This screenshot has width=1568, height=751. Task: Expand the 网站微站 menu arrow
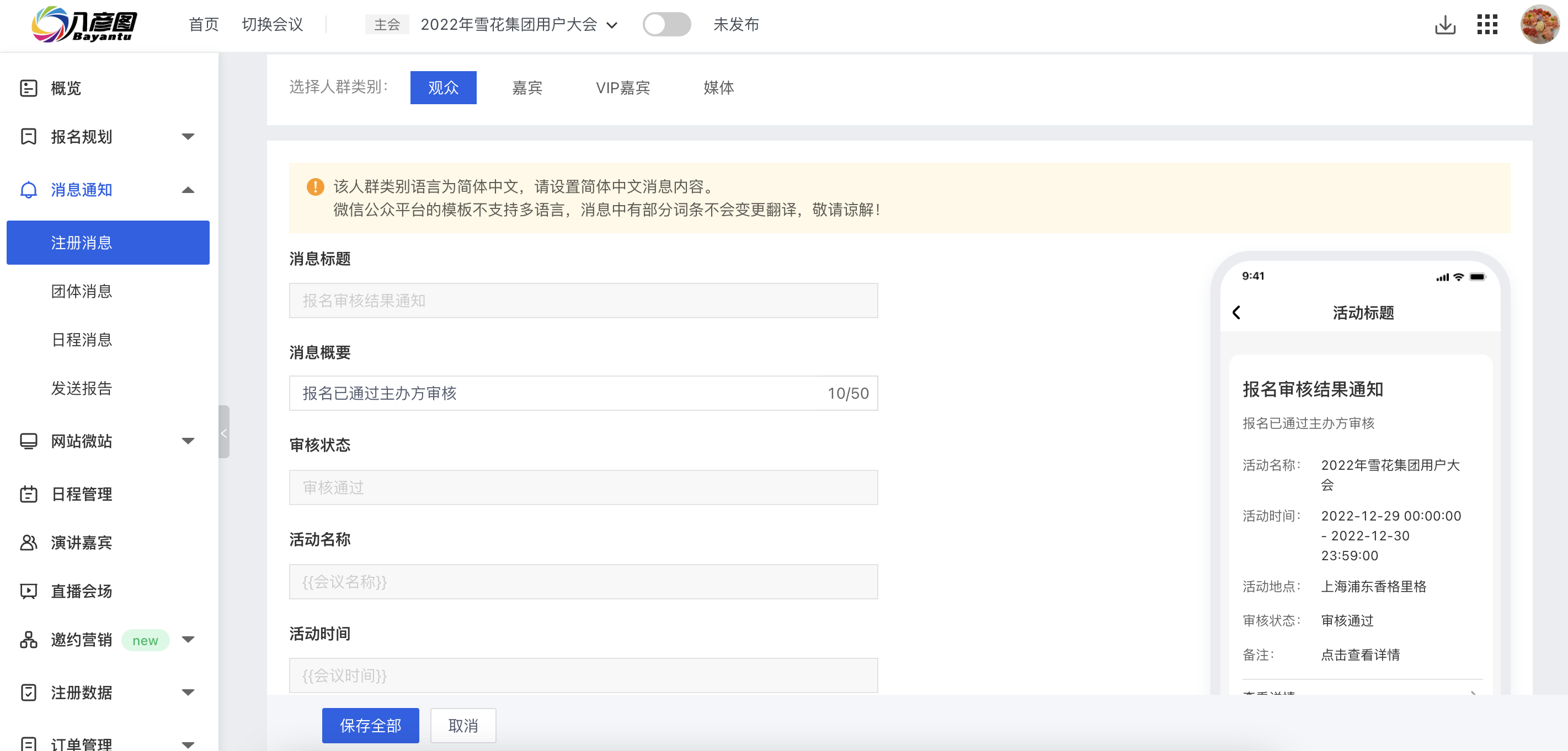188,441
